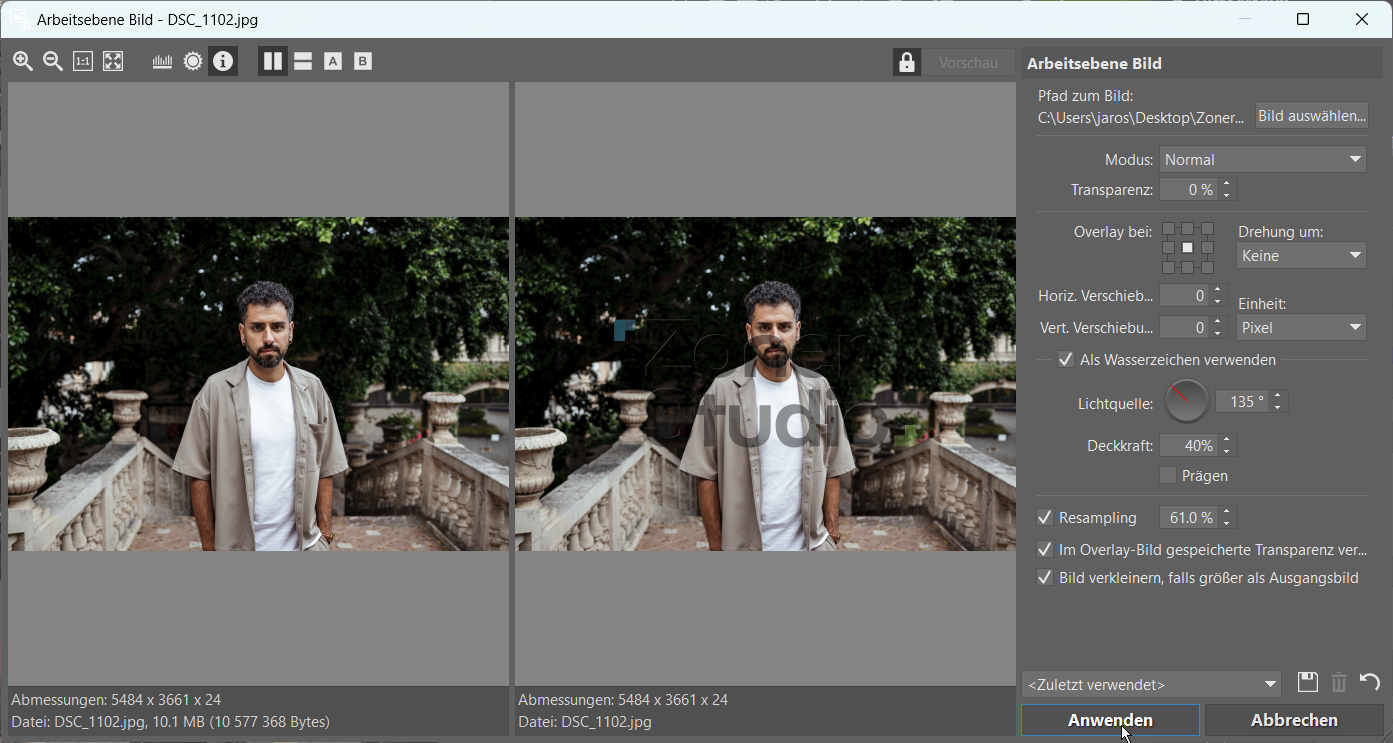
Task: Open the Einheit dropdown showing Pixel
Action: tap(1301, 328)
